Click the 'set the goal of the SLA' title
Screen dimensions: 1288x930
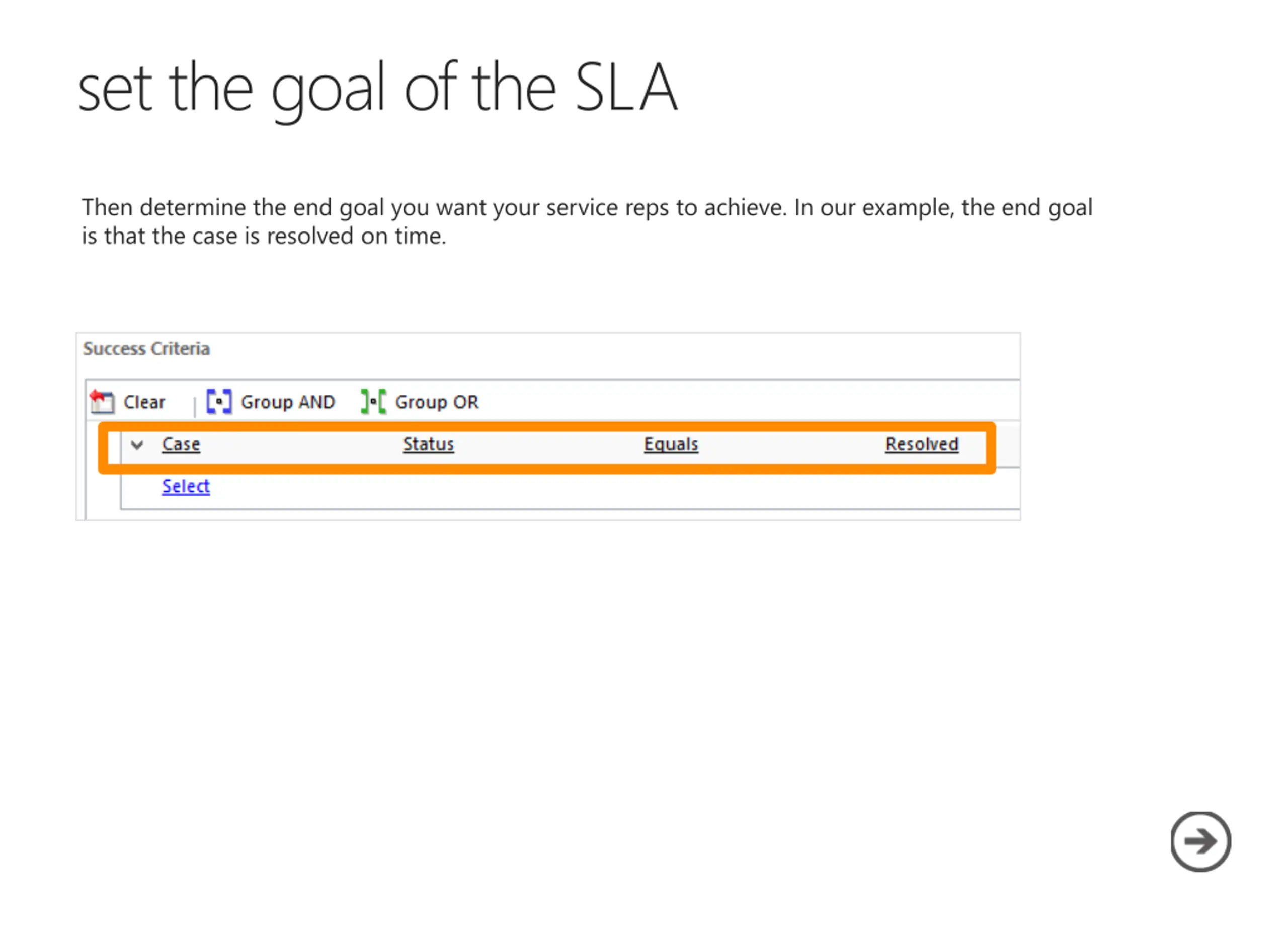click(378, 90)
